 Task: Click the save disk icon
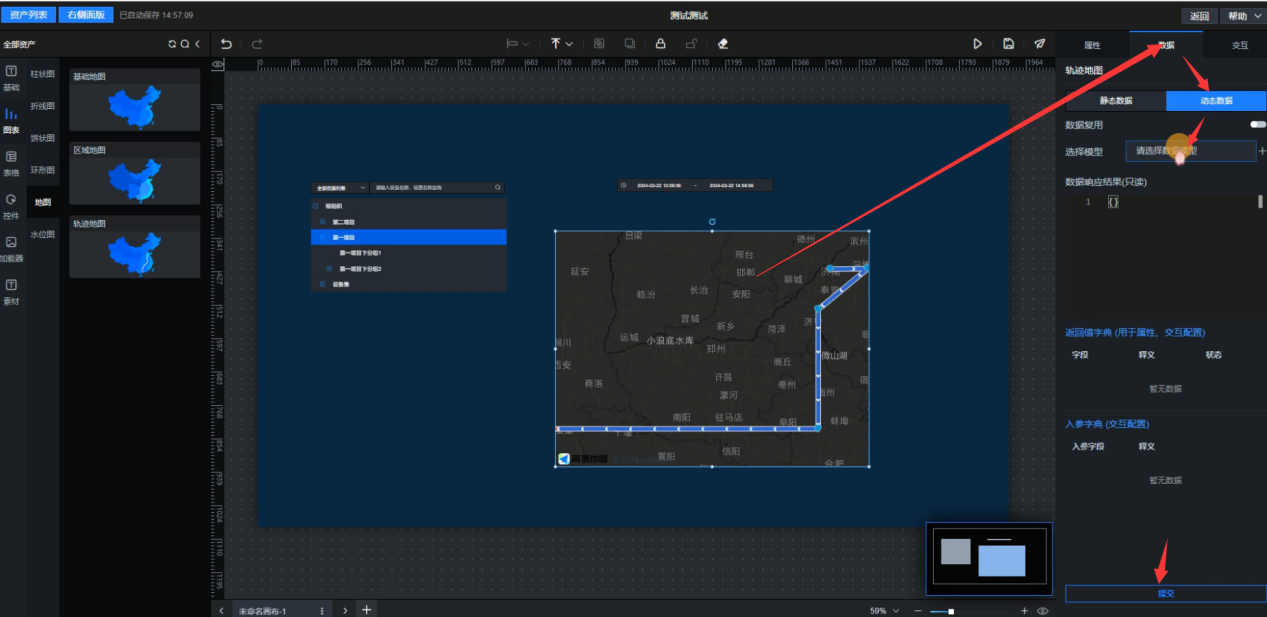(x=1009, y=44)
